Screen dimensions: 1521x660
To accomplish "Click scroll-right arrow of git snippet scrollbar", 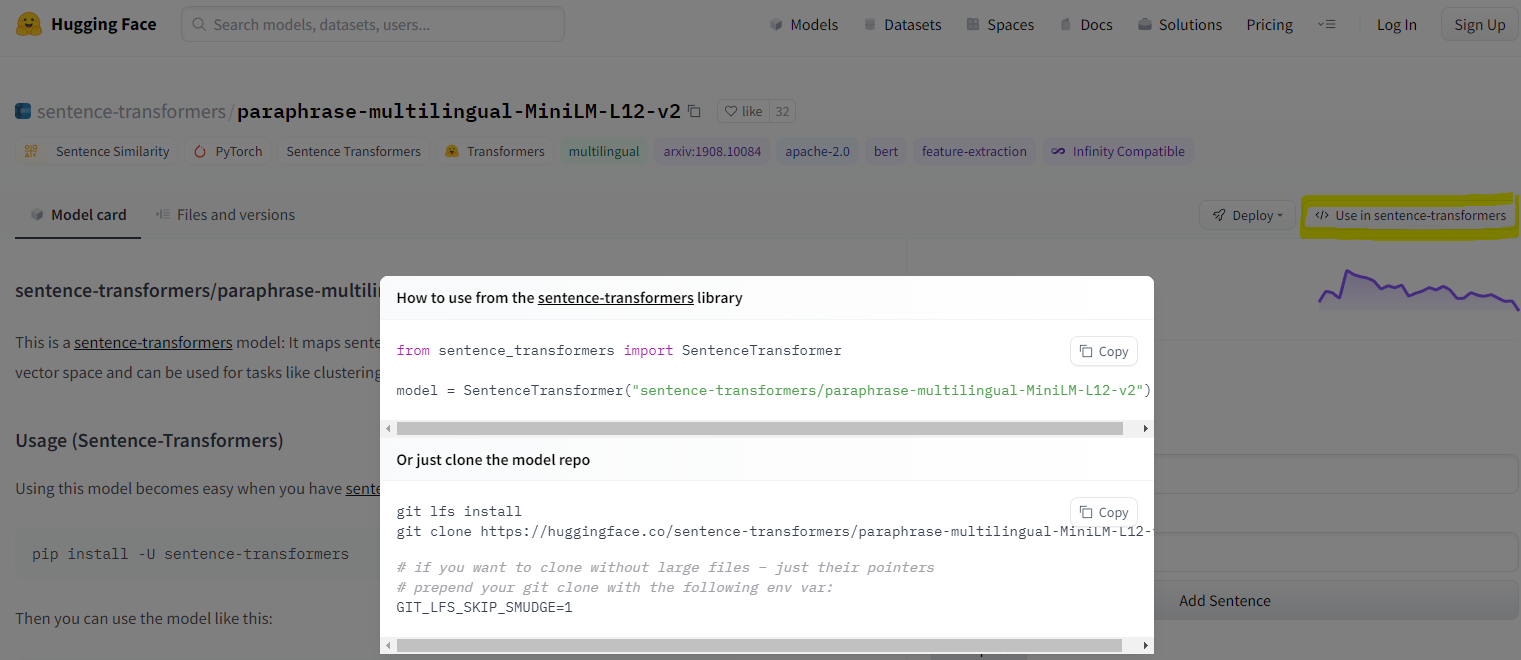I will [x=1146, y=646].
